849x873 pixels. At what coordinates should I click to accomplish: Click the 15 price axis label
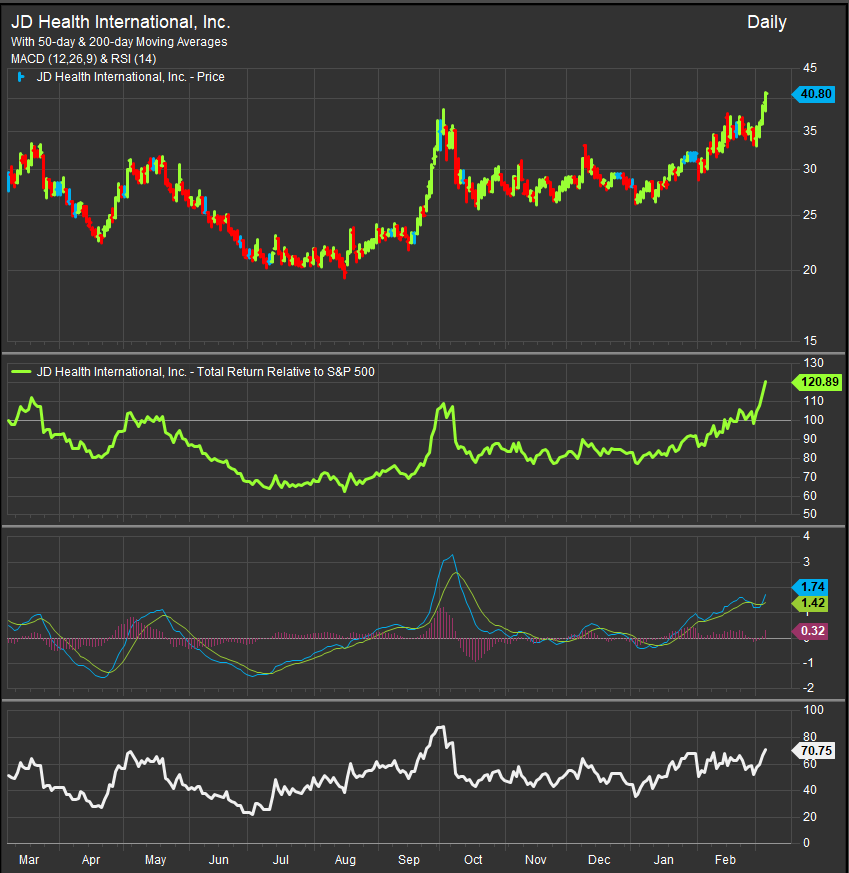point(810,340)
